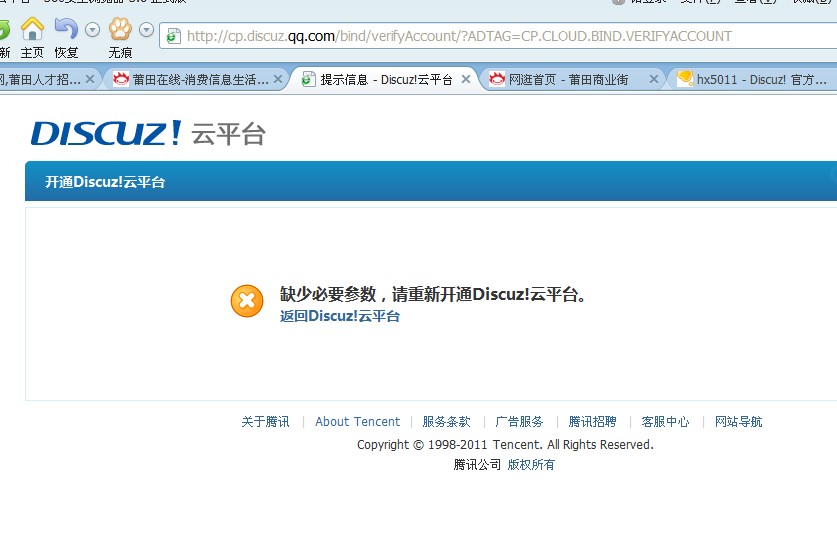Click the 缺少必要参数 error message text
837x546 pixels.
433,294
